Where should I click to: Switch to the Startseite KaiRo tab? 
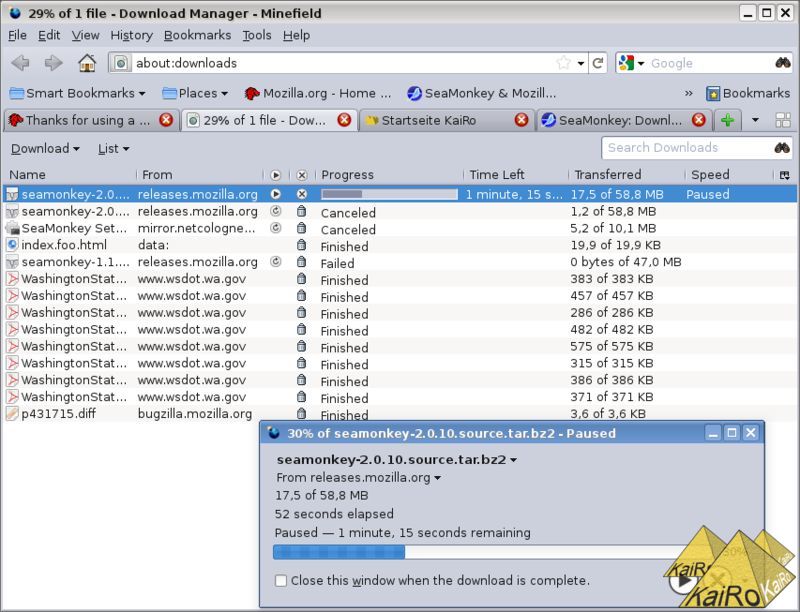(446, 120)
